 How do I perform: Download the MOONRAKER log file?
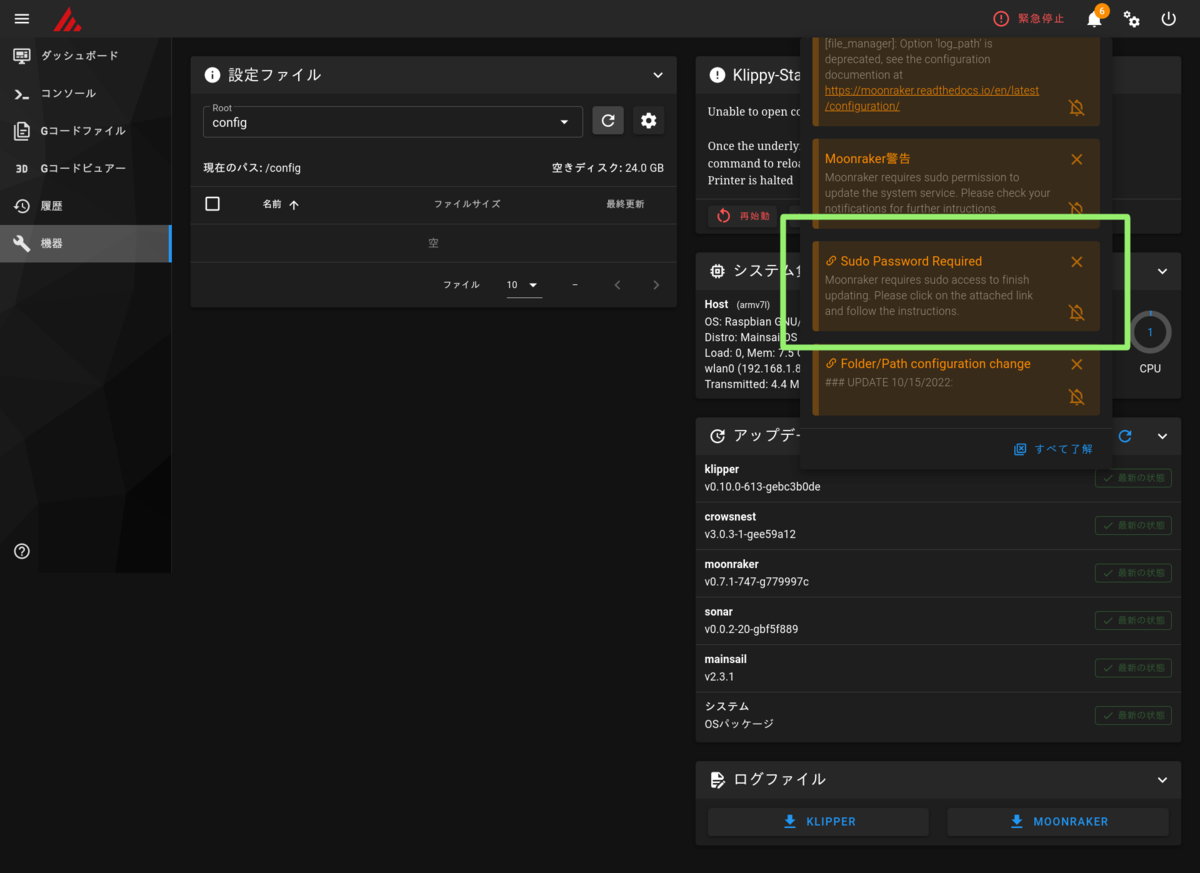pyautogui.click(x=1058, y=822)
